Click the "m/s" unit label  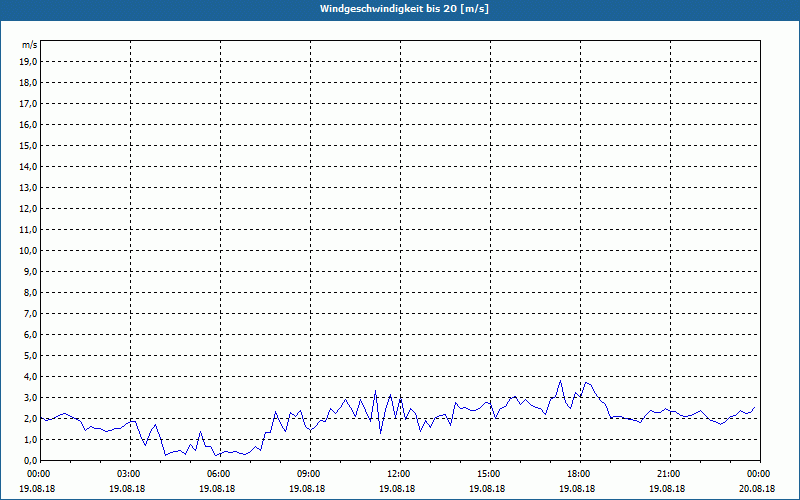tap(30, 45)
